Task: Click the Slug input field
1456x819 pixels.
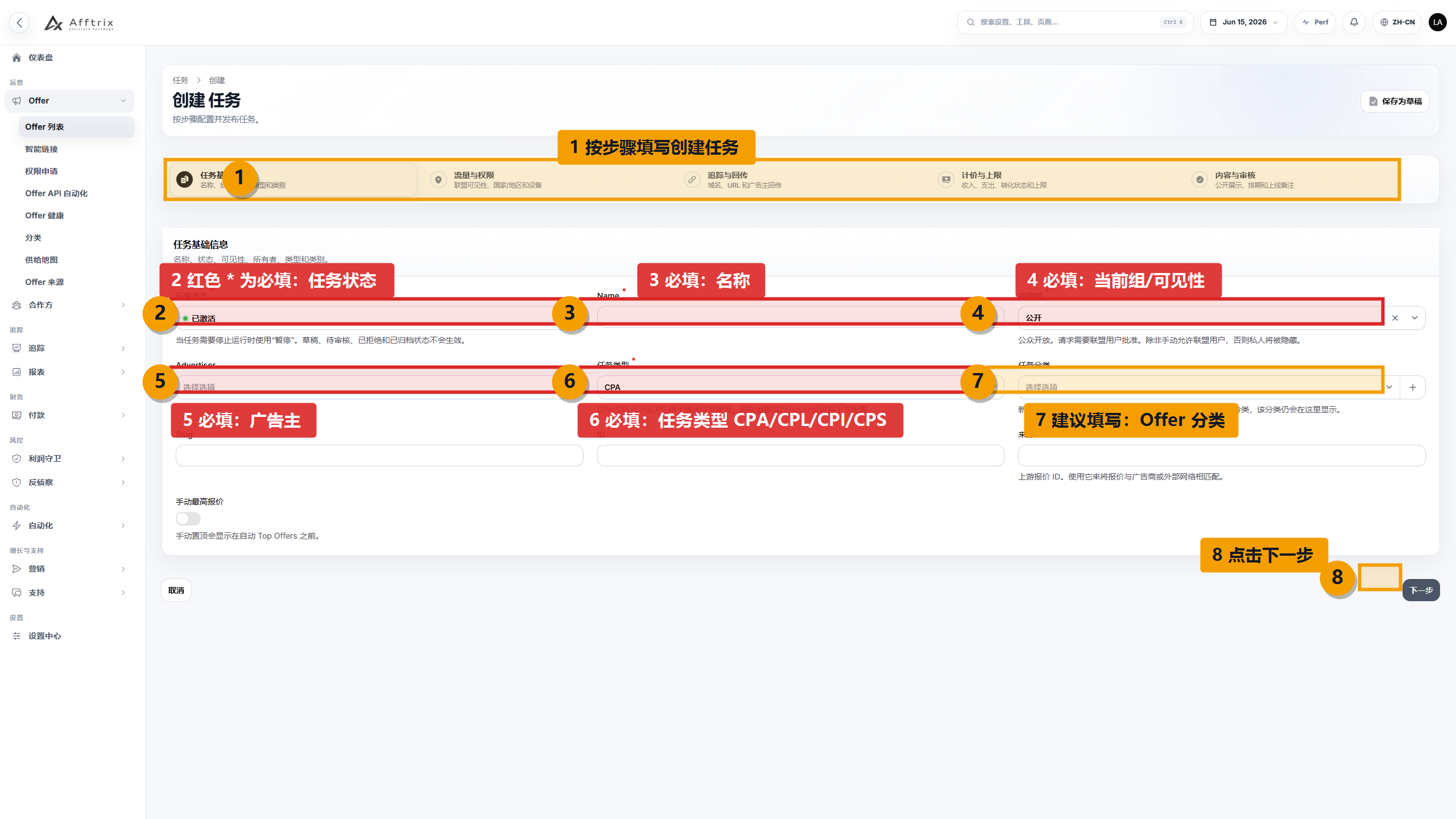Action: click(x=379, y=456)
